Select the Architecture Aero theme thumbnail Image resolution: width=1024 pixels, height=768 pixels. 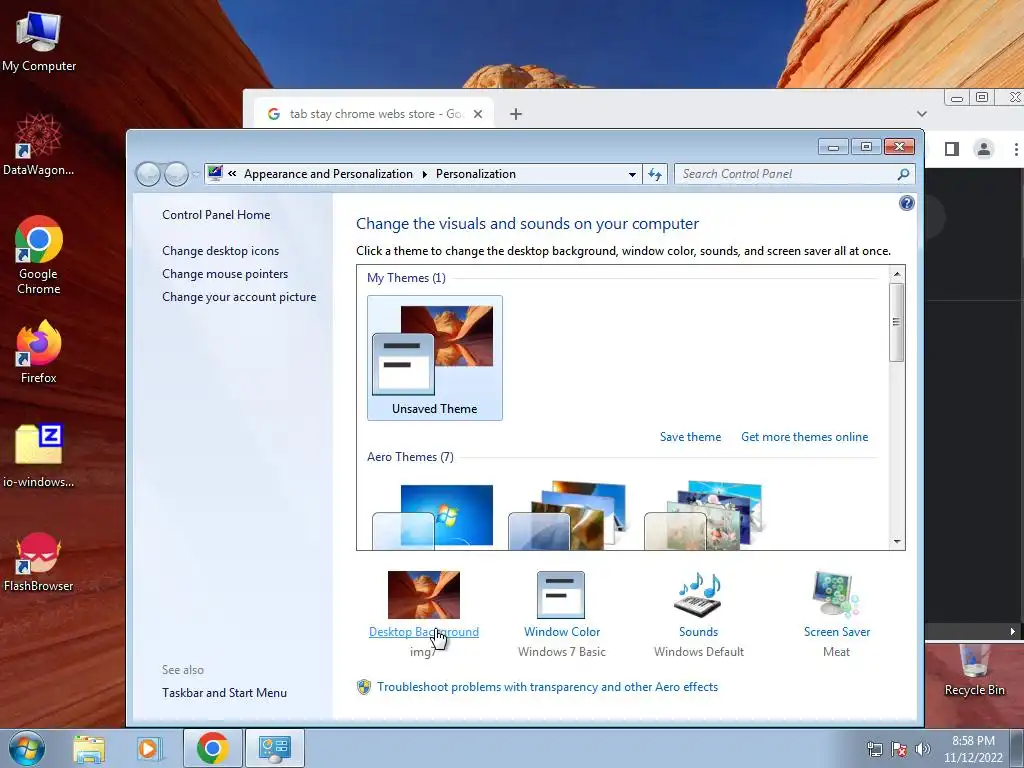coord(569,516)
